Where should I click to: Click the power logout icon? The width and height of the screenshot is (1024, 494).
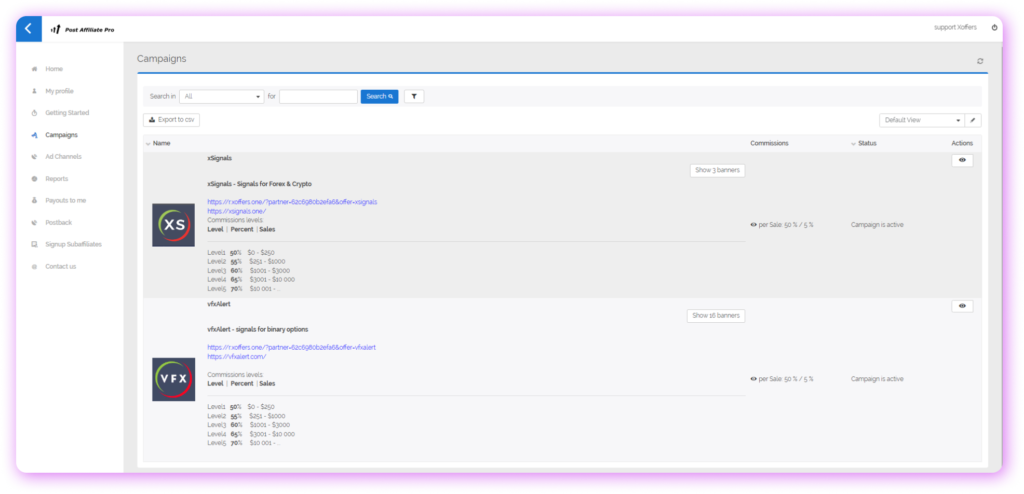pyautogui.click(x=994, y=28)
